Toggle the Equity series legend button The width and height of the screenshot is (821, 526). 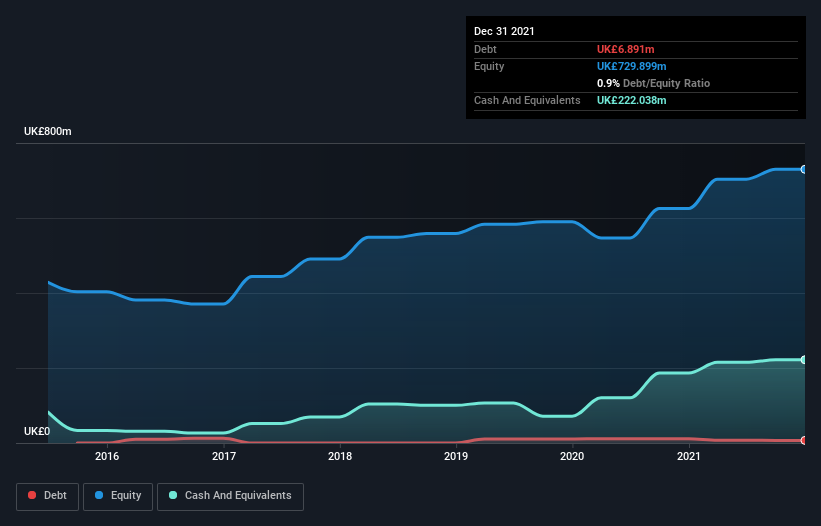(118, 496)
